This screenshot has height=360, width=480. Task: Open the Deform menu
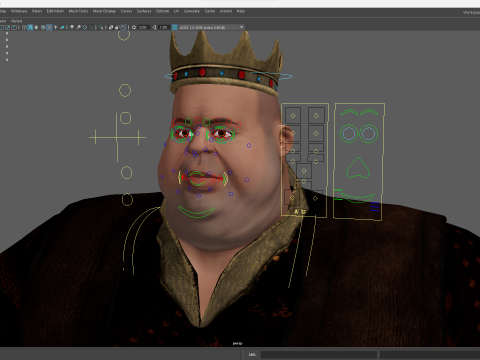point(162,11)
